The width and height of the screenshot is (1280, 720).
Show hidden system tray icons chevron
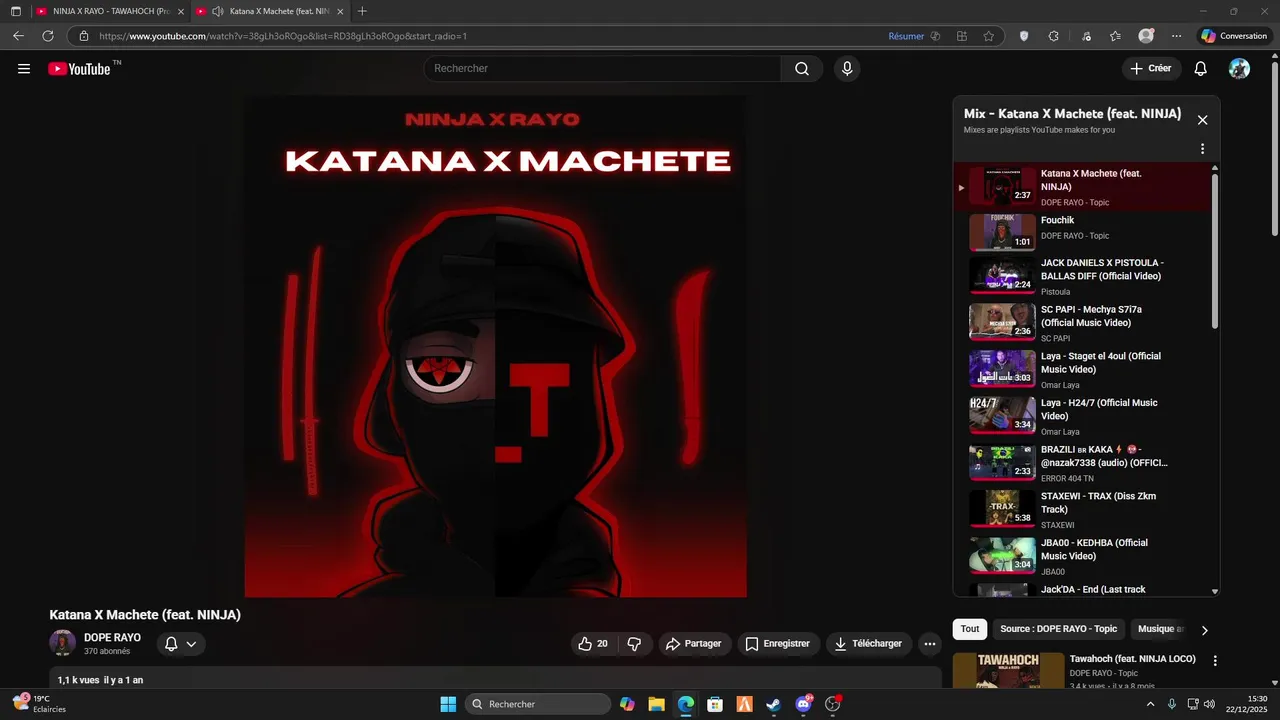tap(1149, 704)
